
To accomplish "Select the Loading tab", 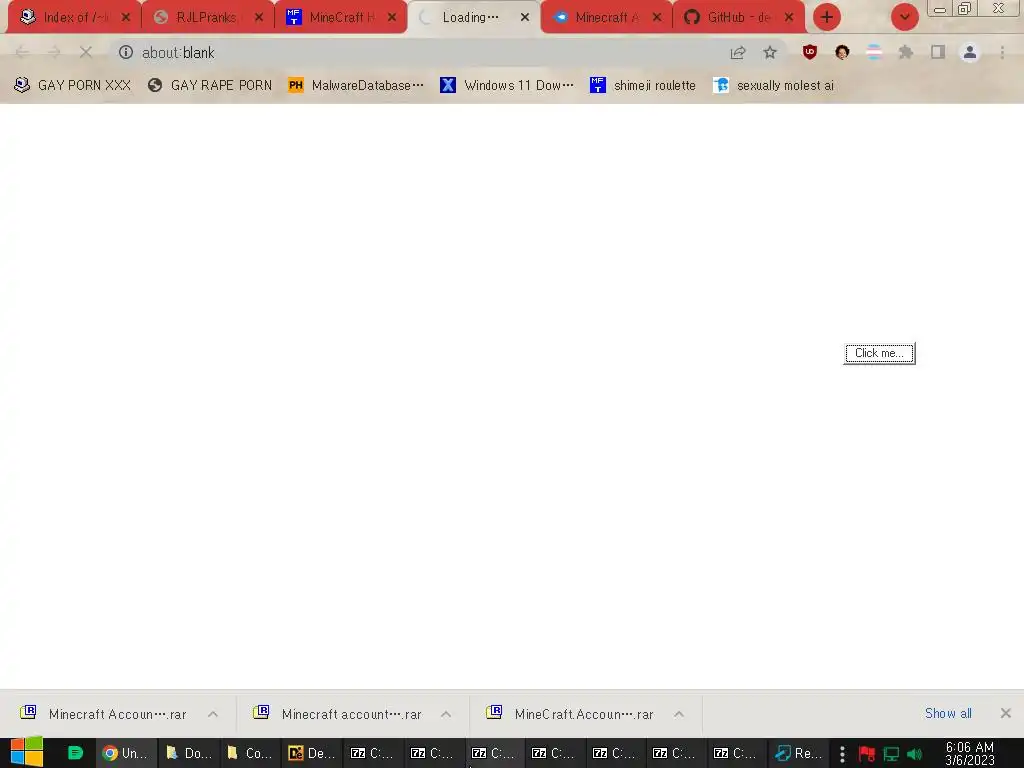I will (473, 18).
